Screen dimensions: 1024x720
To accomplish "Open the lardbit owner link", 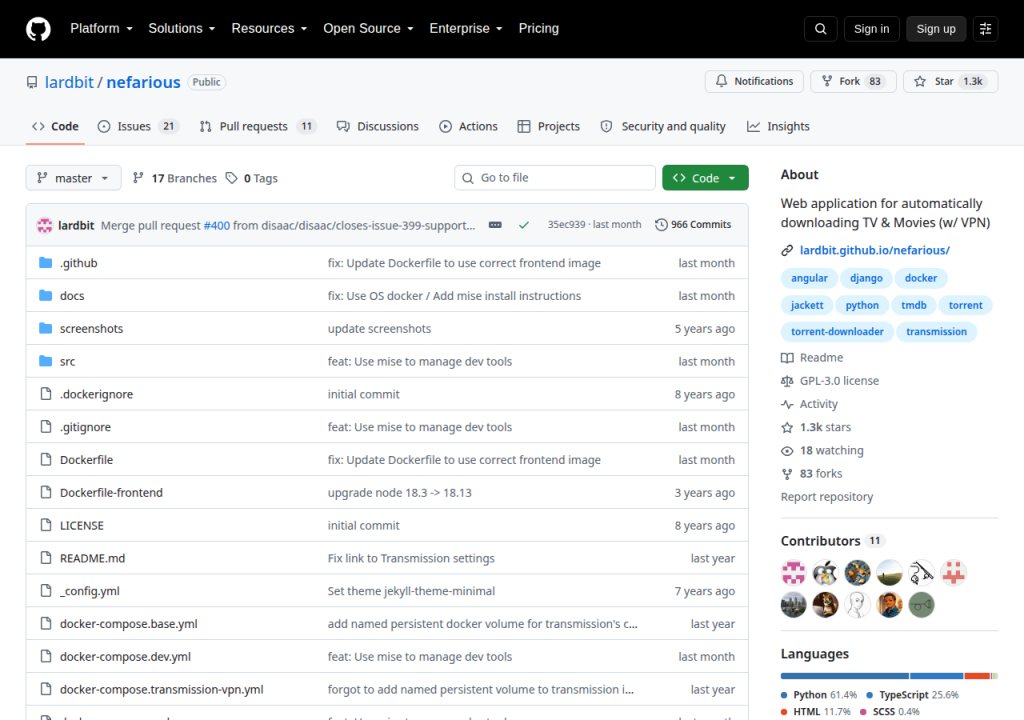I will pos(69,82).
